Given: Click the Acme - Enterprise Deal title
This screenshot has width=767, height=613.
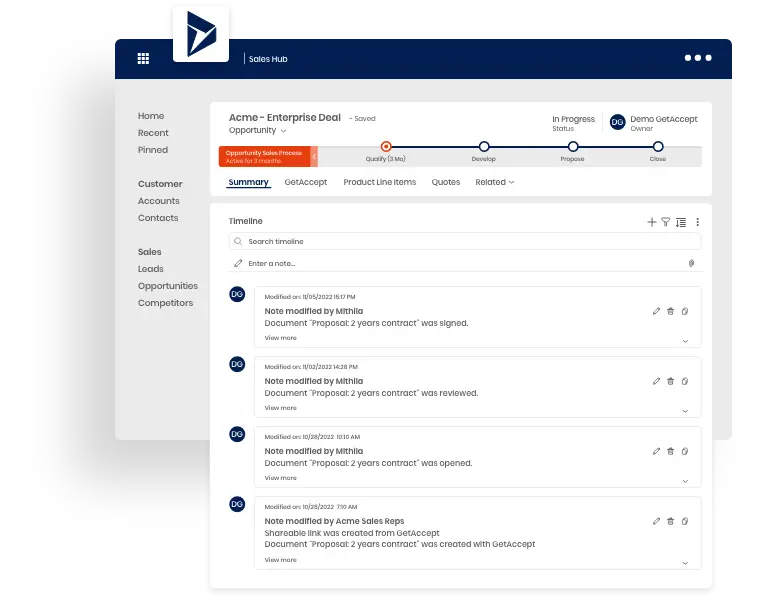Looking at the screenshot, I should point(285,117).
